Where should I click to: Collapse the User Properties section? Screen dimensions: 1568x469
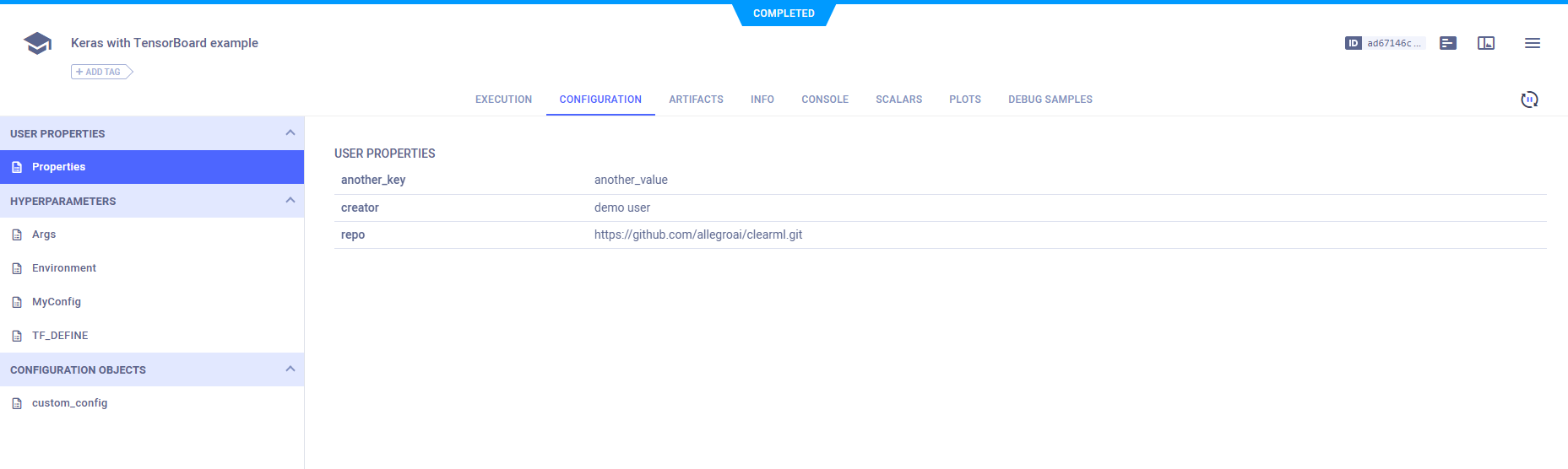(290, 133)
